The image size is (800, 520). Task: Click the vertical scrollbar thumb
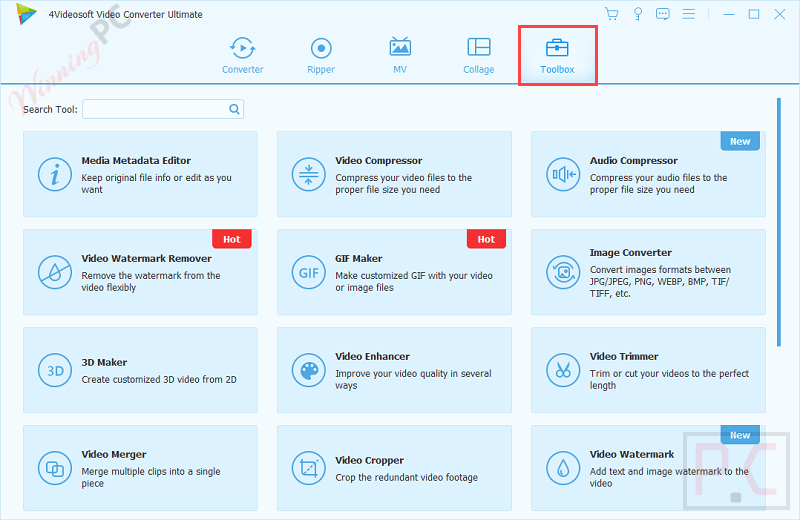tap(779, 222)
